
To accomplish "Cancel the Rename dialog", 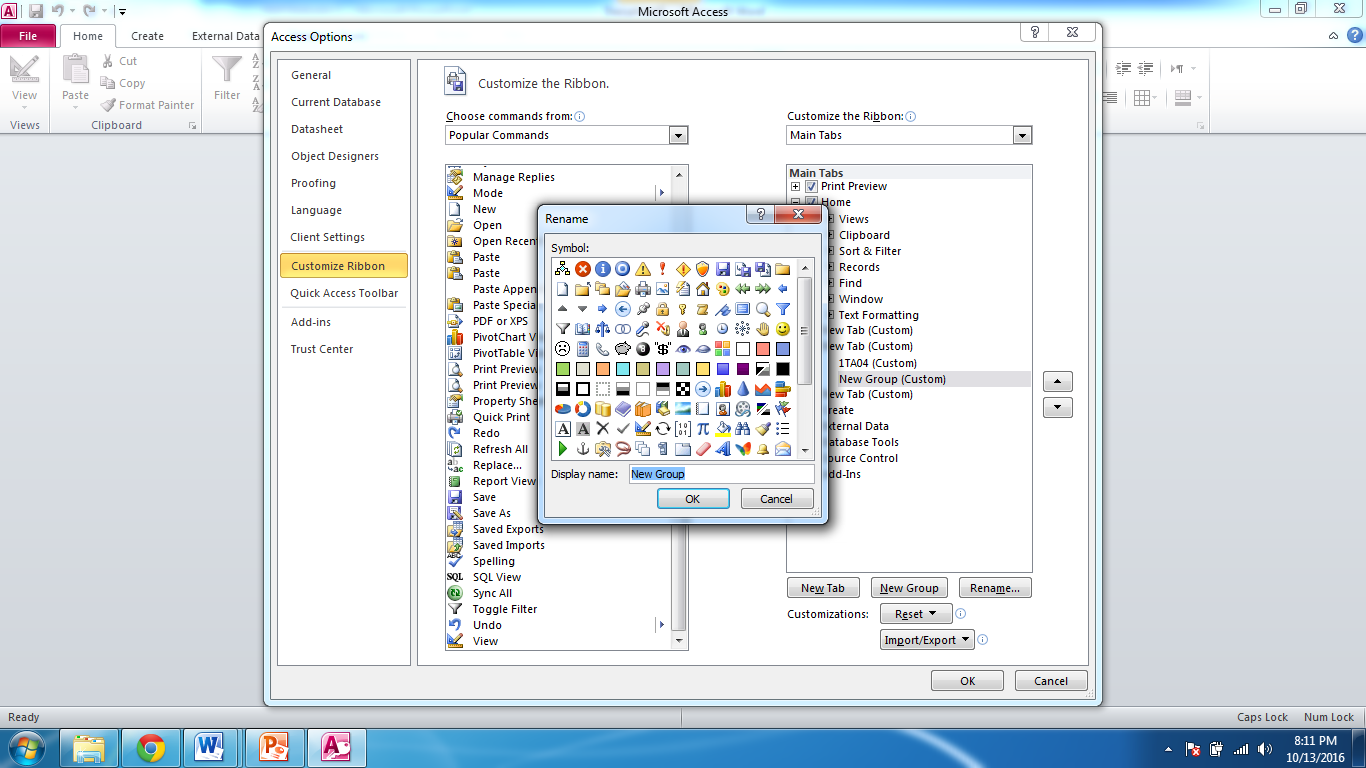I will click(776, 499).
